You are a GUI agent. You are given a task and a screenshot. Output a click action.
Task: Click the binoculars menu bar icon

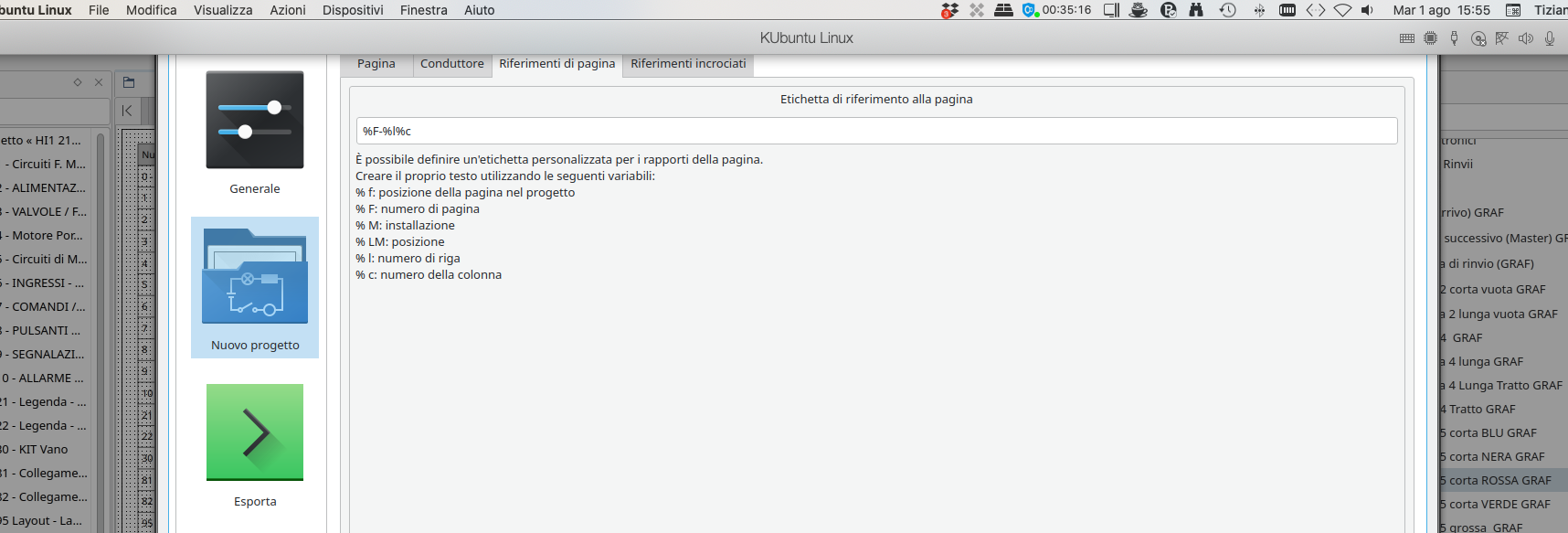point(1196,10)
